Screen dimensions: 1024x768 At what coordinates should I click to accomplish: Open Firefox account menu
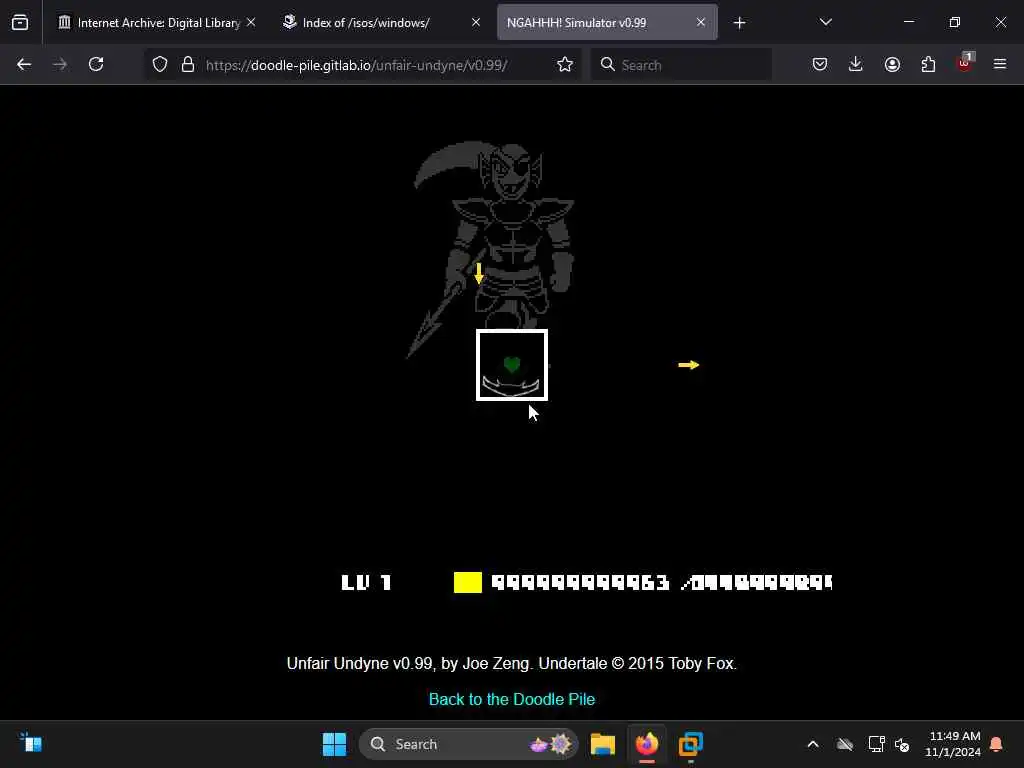[892, 65]
